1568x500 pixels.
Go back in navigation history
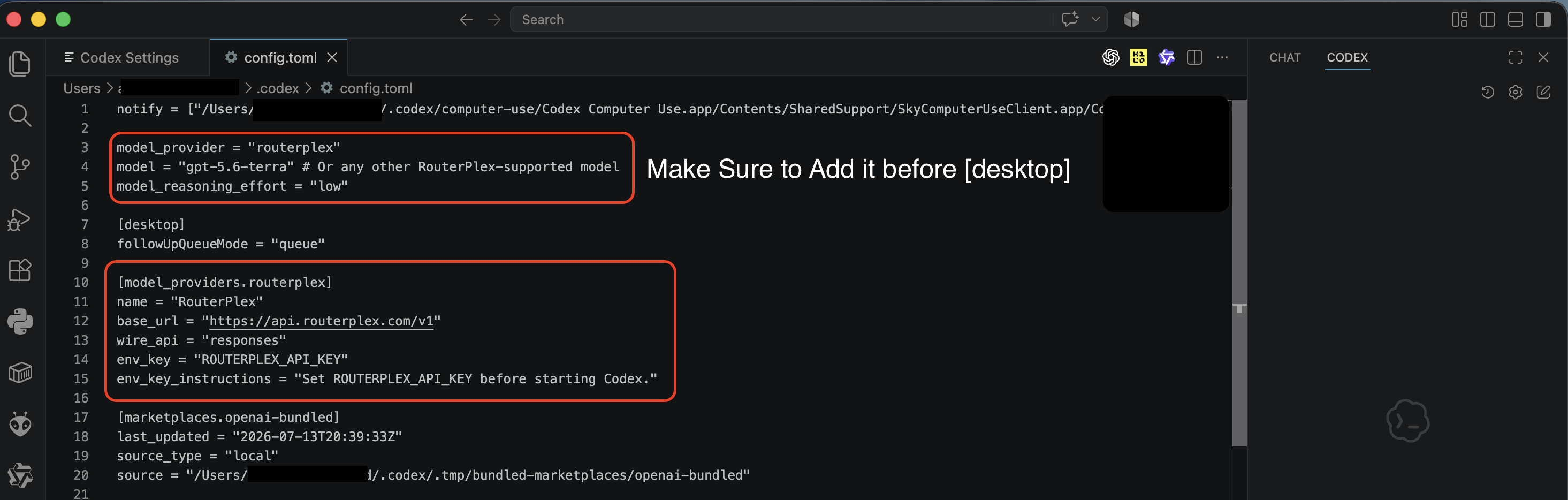466,20
